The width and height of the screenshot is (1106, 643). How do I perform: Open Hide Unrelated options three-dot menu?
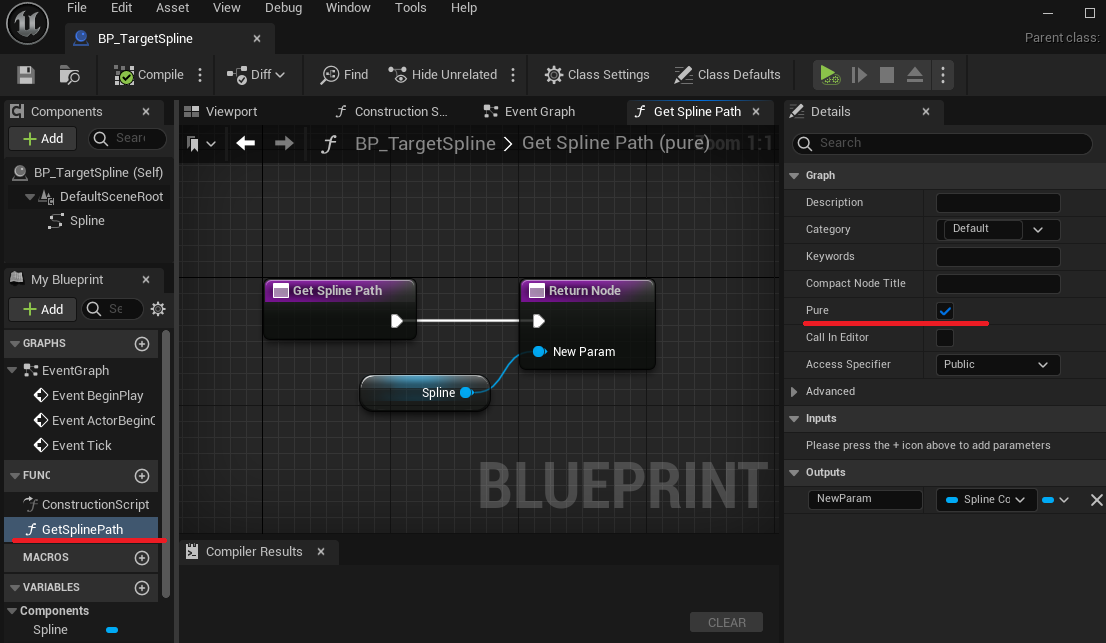click(x=513, y=75)
